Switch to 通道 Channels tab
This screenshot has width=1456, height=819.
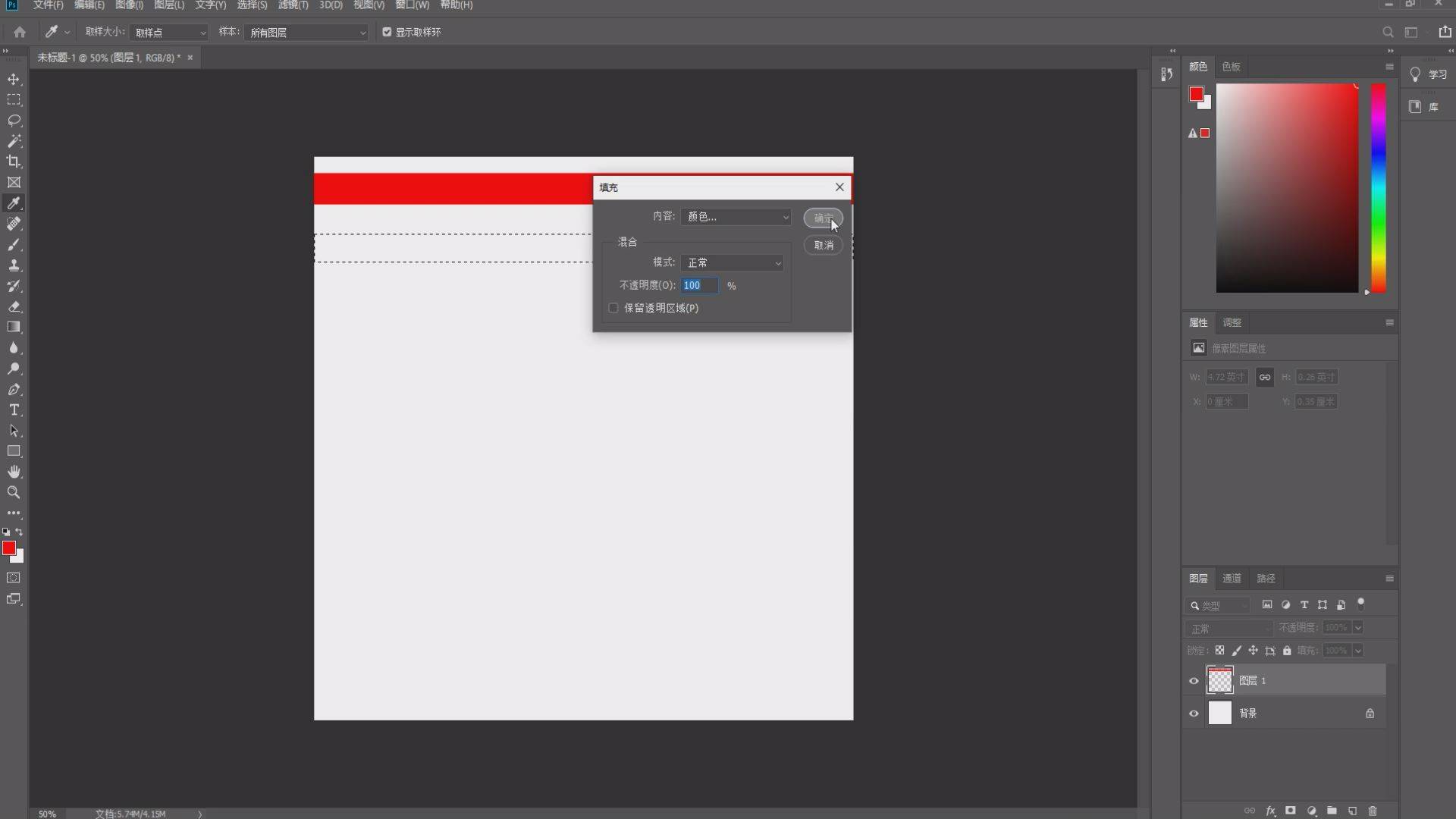pyautogui.click(x=1231, y=578)
